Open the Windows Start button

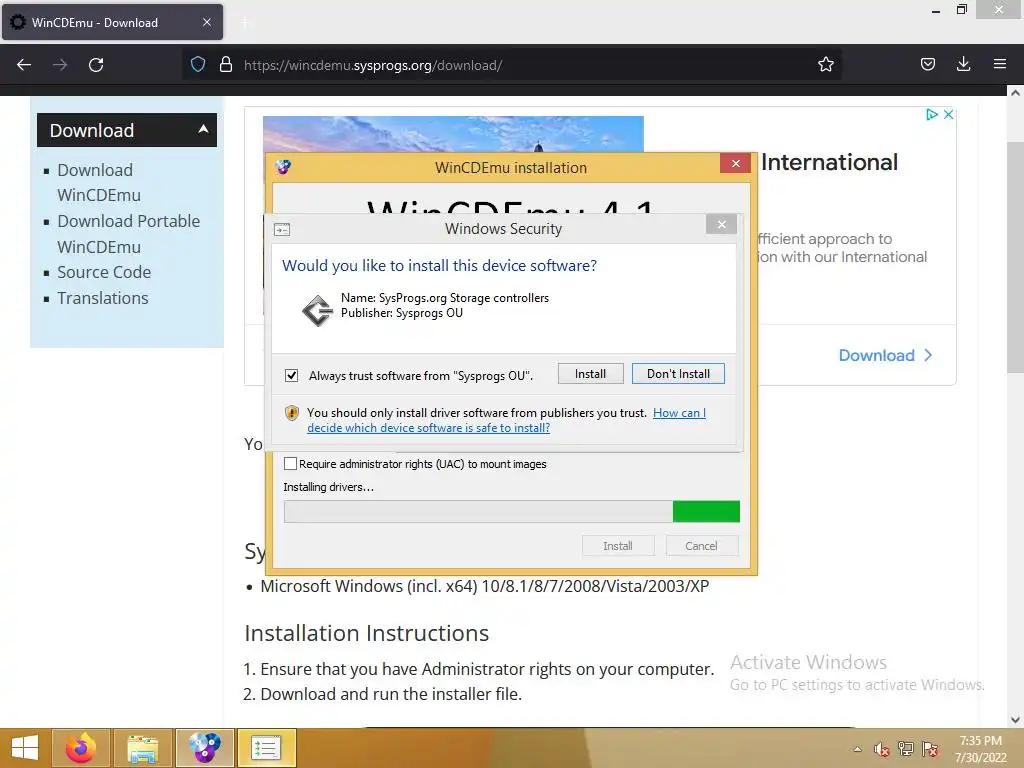click(x=25, y=748)
